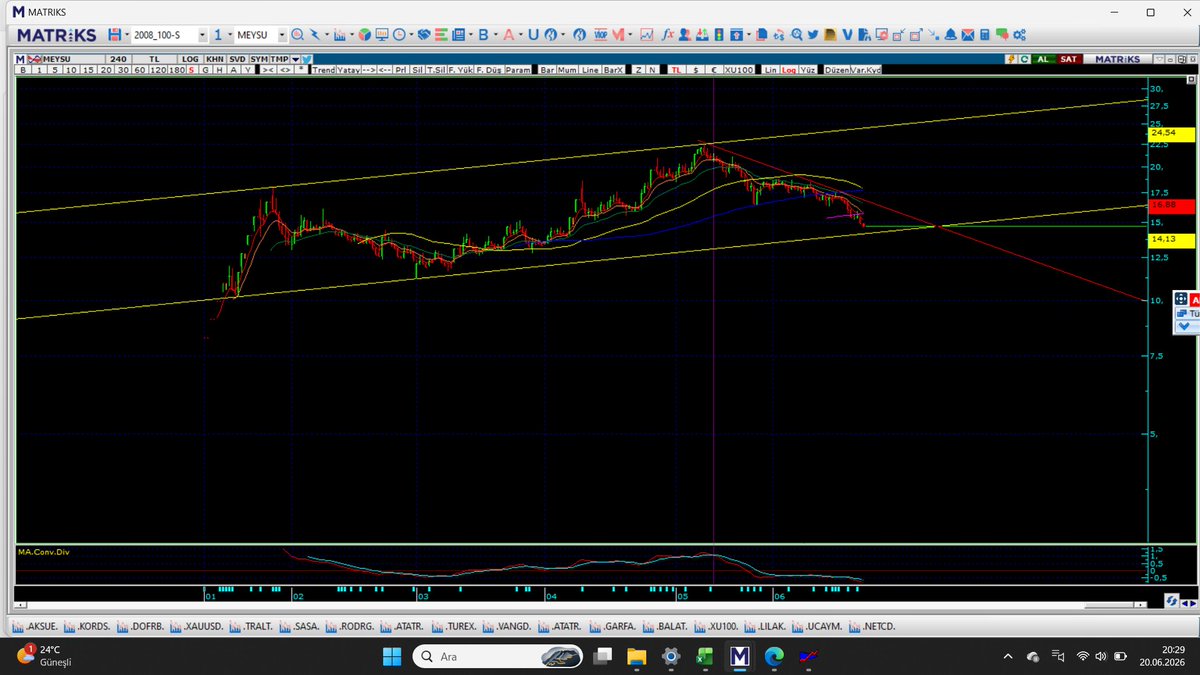Image resolution: width=1200 pixels, height=675 pixels.
Task: Click the red M icon in toolbar
Action: (618, 35)
